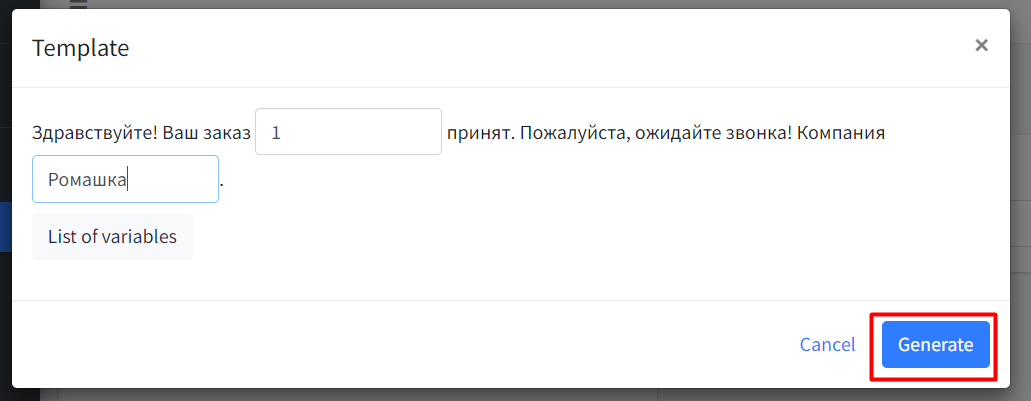Viewport: 1031px width, 401px height.
Task: Focus the company name field with Ромашка
Action: (125, 180)
